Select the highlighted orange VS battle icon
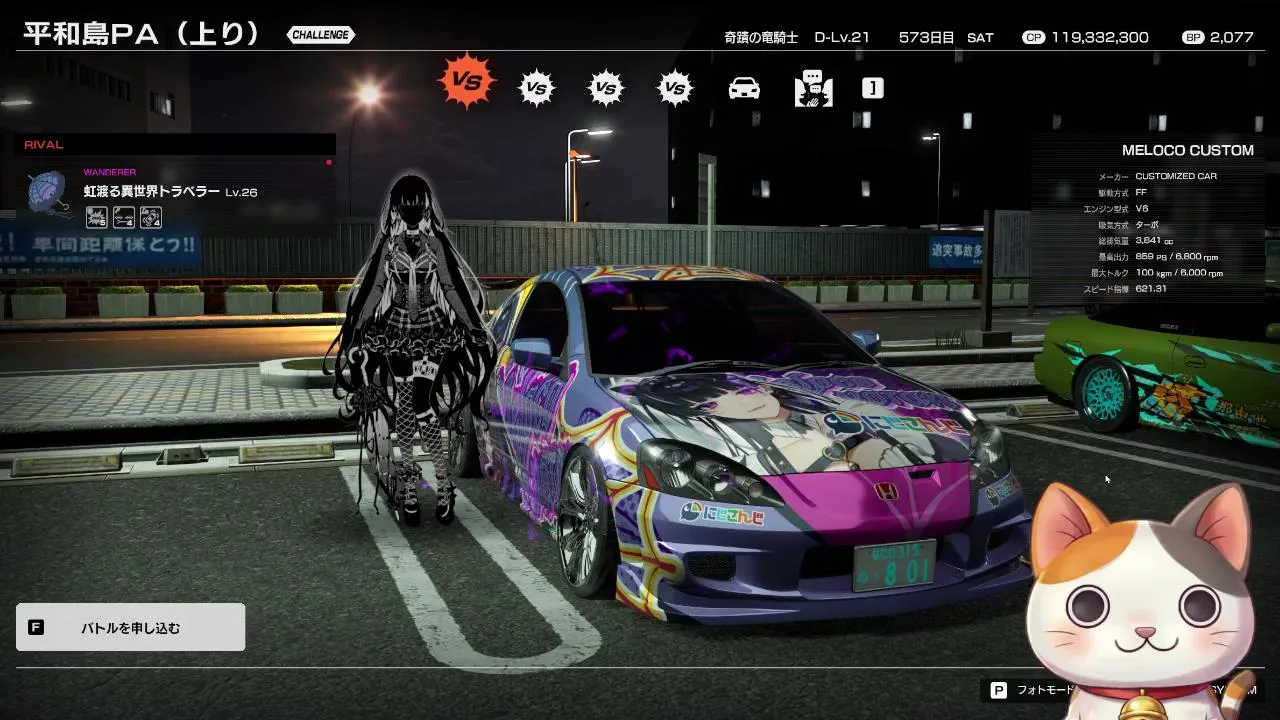 467,81
